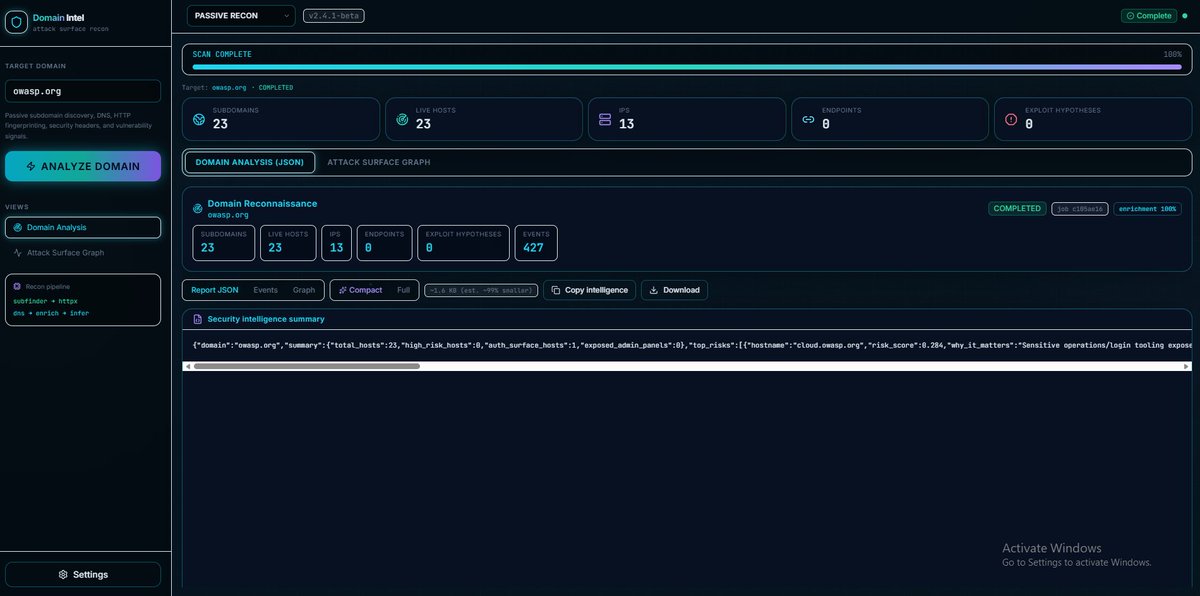Viewport: 1200px width, 596px height.
Task: Open Domain Analysis view in sidebar
Action: pyautogui.click(x=83, y=227)
